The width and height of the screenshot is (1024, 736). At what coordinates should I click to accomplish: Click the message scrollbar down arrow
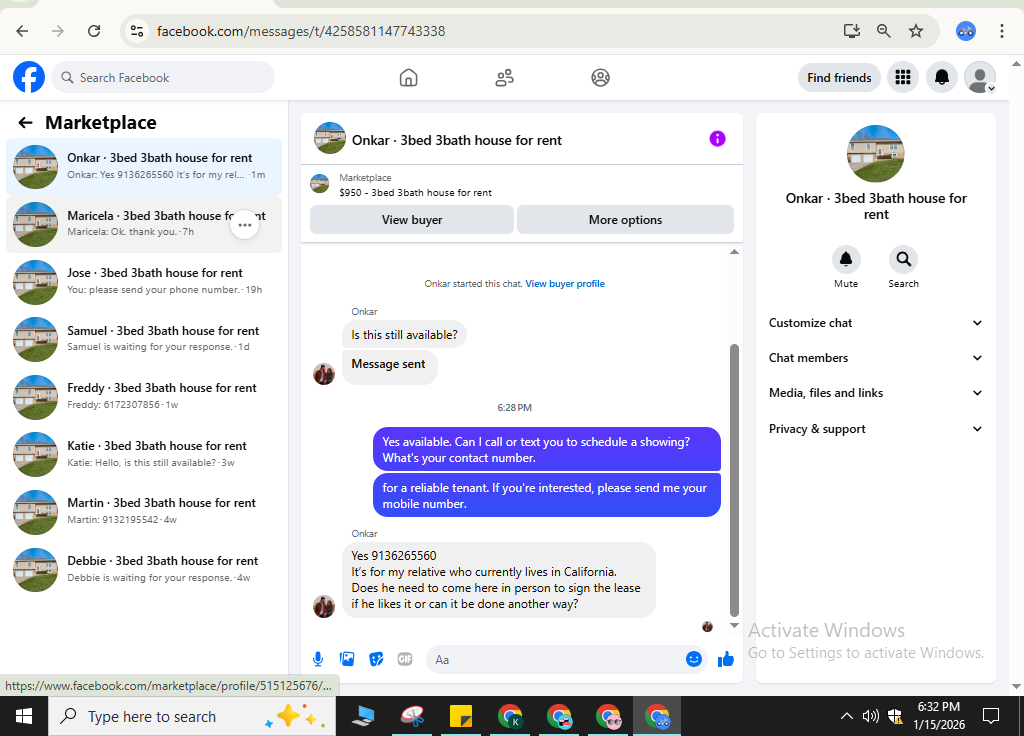734,626
